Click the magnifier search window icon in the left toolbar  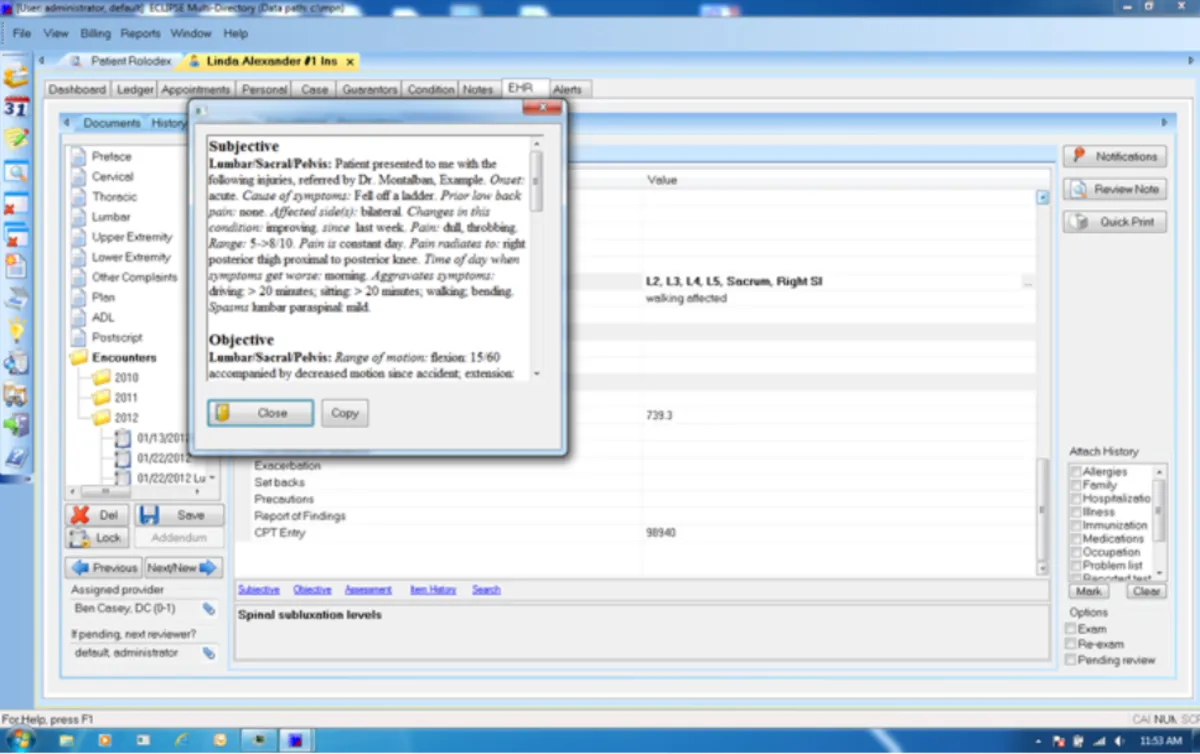[16, 172]
